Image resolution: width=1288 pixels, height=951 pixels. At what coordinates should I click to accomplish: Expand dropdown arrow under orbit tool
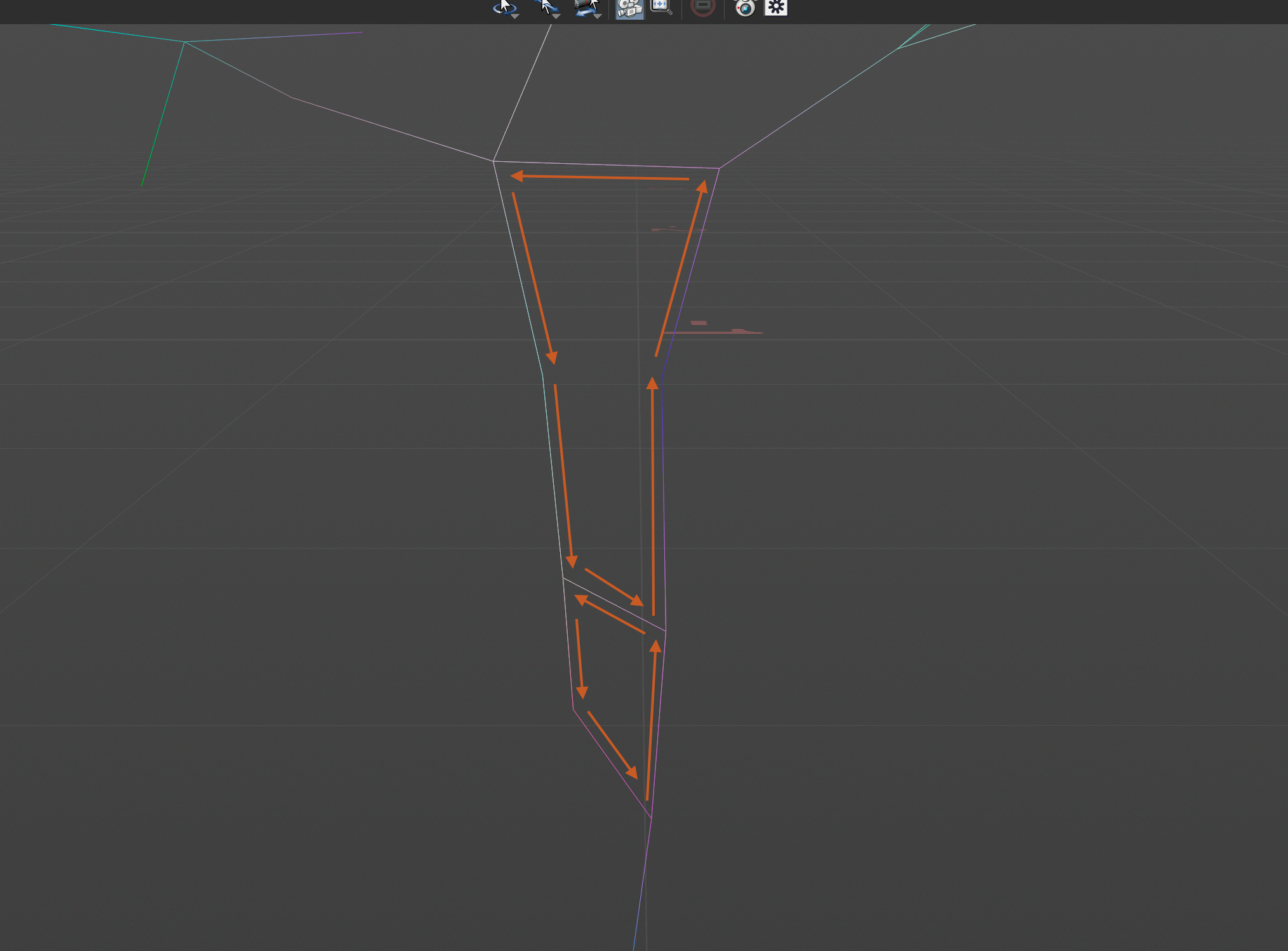tap(515, 17)
